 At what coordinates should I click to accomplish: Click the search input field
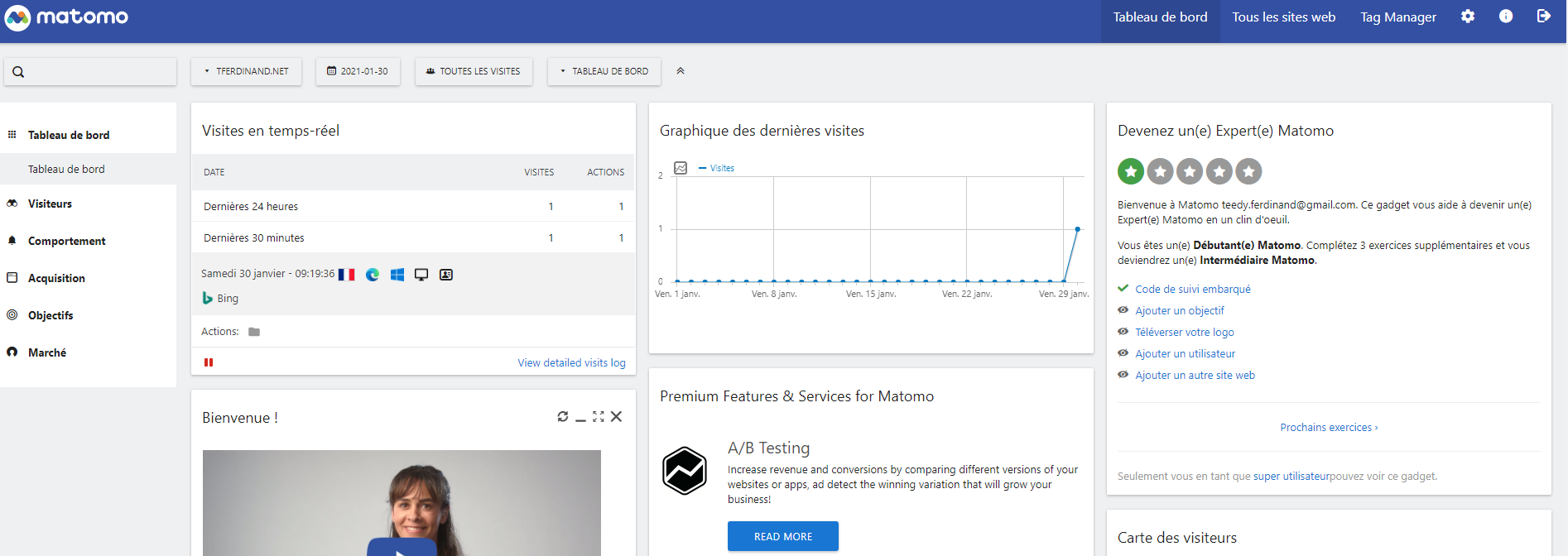pyautogui.click(x=90, y=71)
